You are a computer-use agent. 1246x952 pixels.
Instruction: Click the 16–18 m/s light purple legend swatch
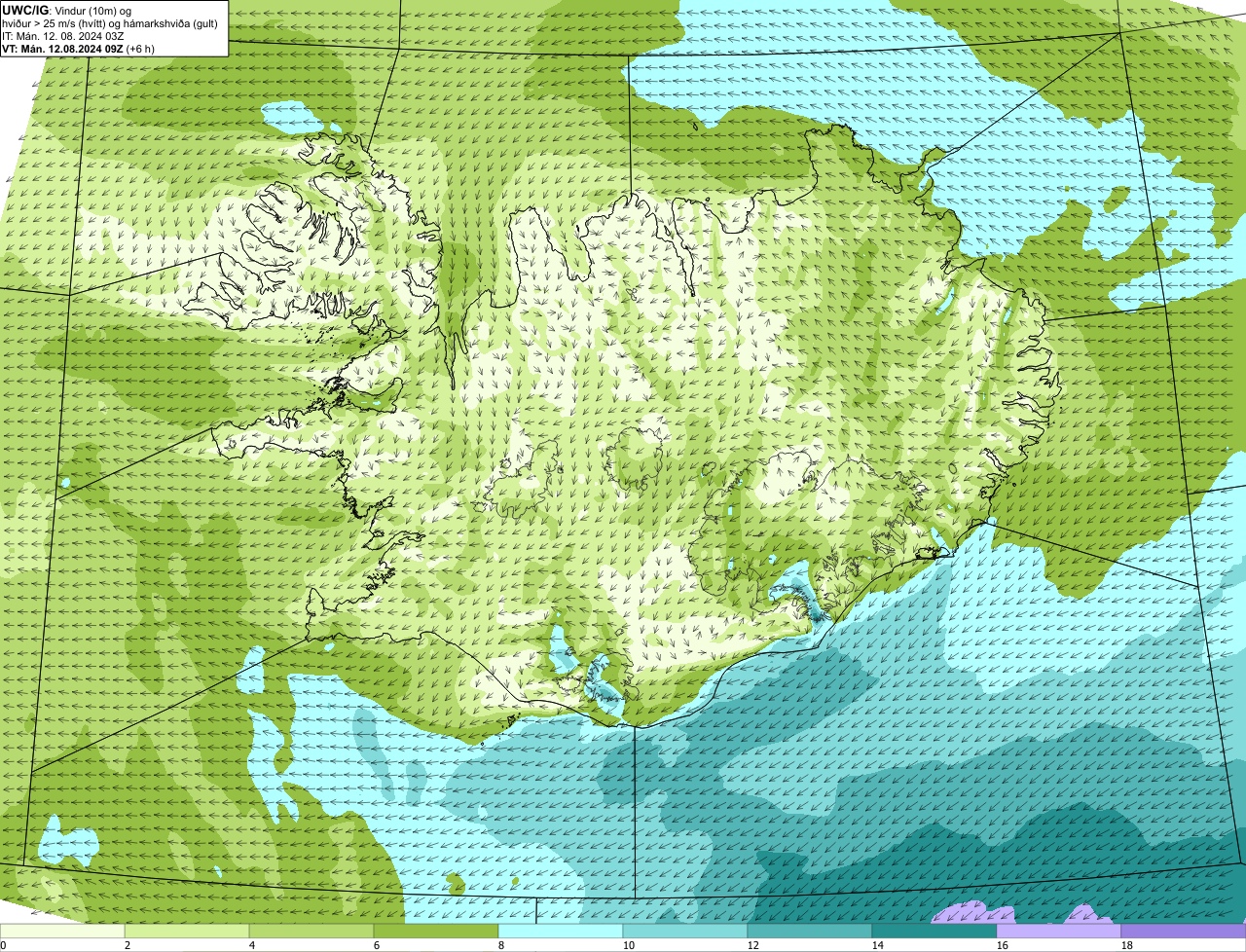tap(1059, 932)
